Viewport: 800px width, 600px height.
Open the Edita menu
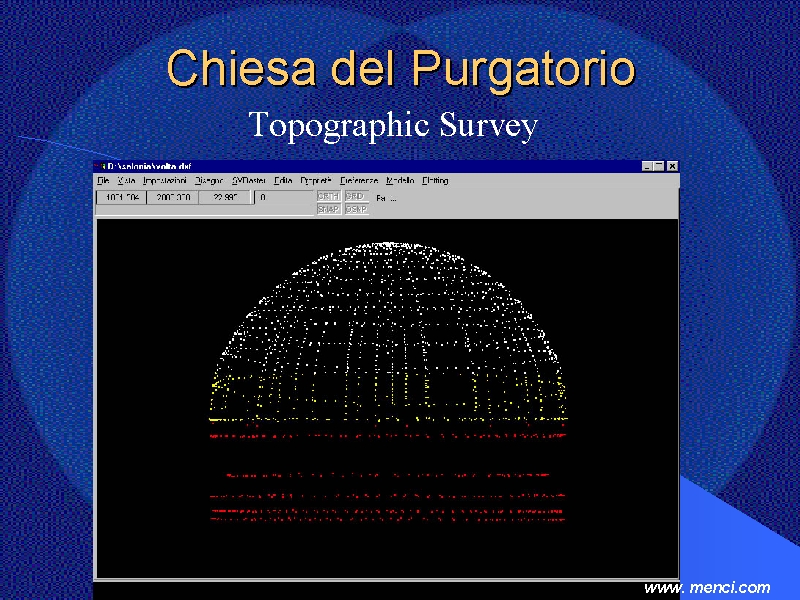coord(283,181)
